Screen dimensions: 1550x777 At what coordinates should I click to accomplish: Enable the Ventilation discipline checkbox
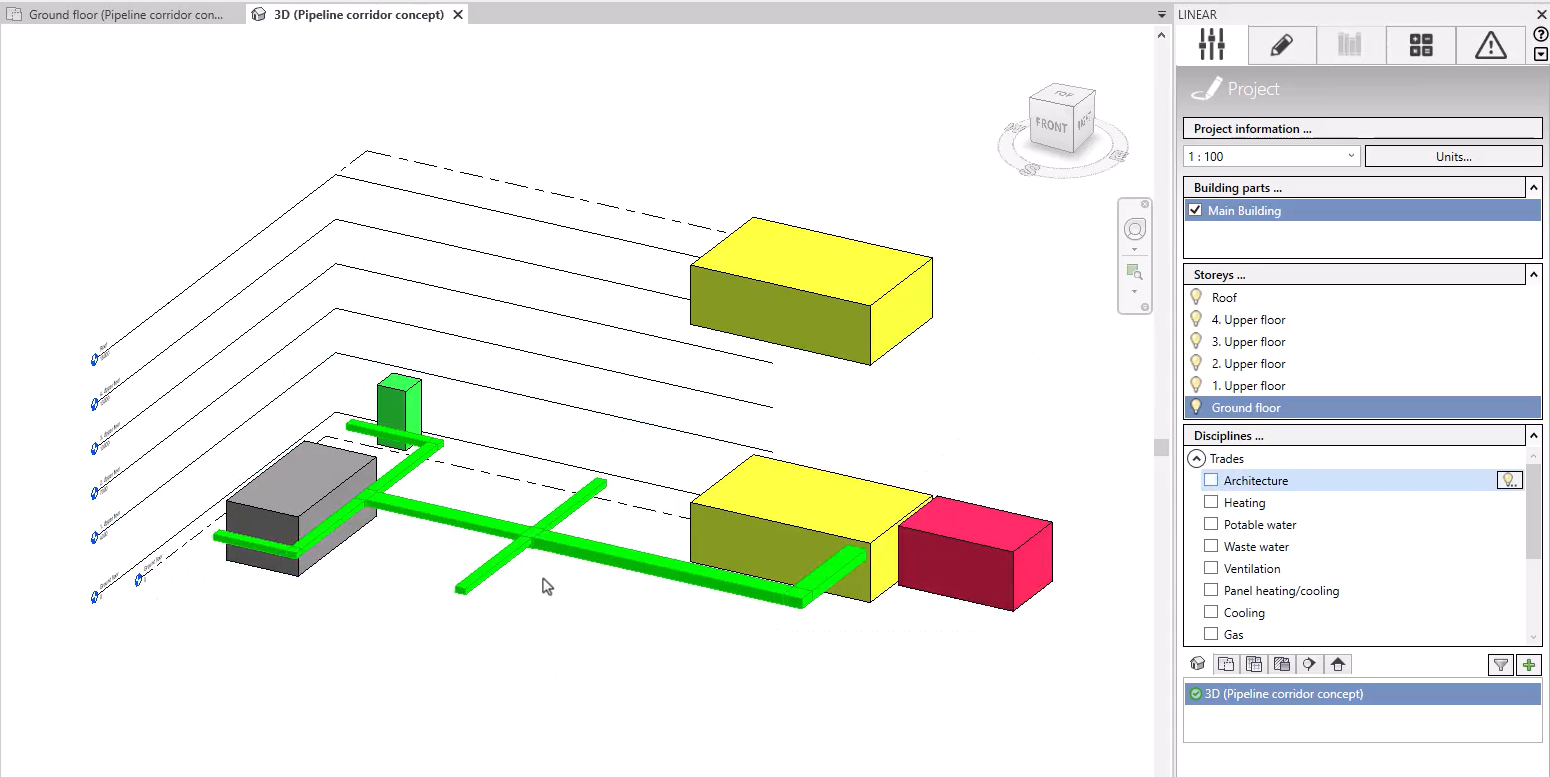[x=1211, y=569]
